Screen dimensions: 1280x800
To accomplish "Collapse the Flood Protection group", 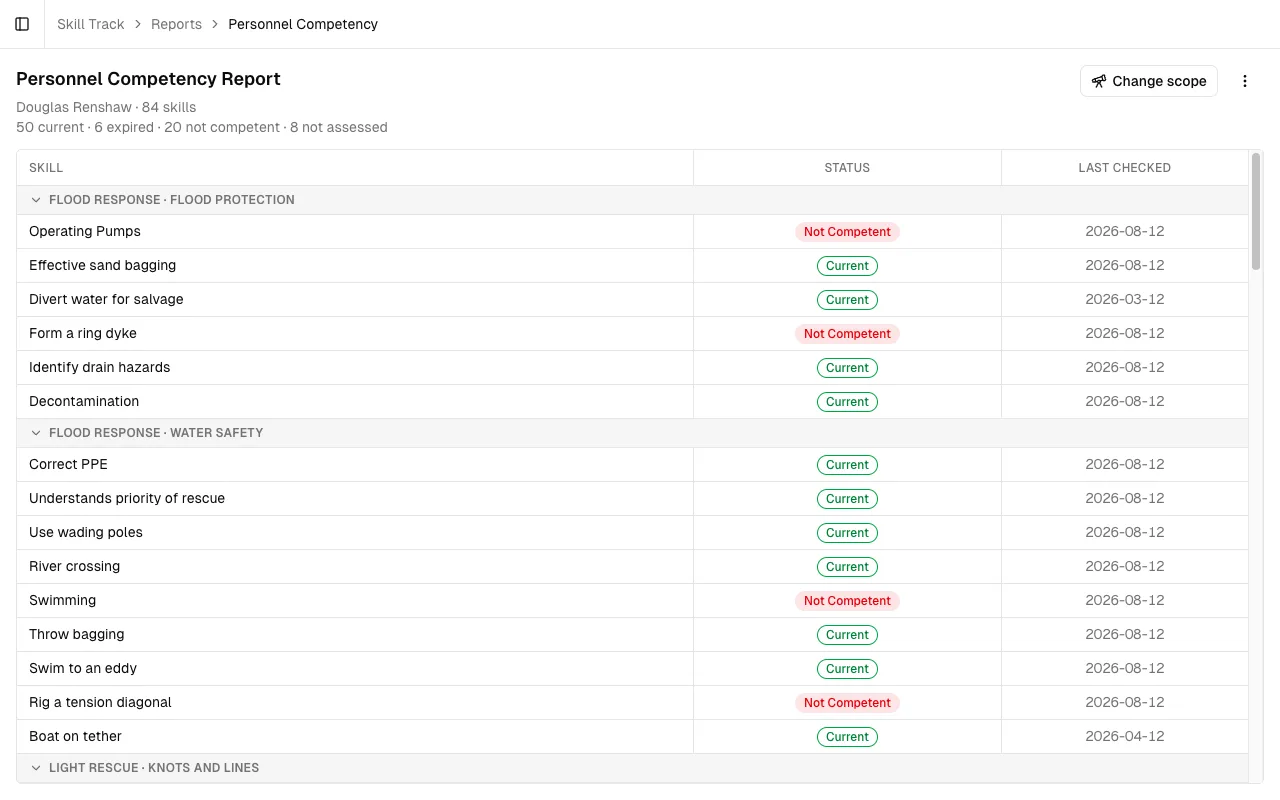I will (x=36, y=200).
